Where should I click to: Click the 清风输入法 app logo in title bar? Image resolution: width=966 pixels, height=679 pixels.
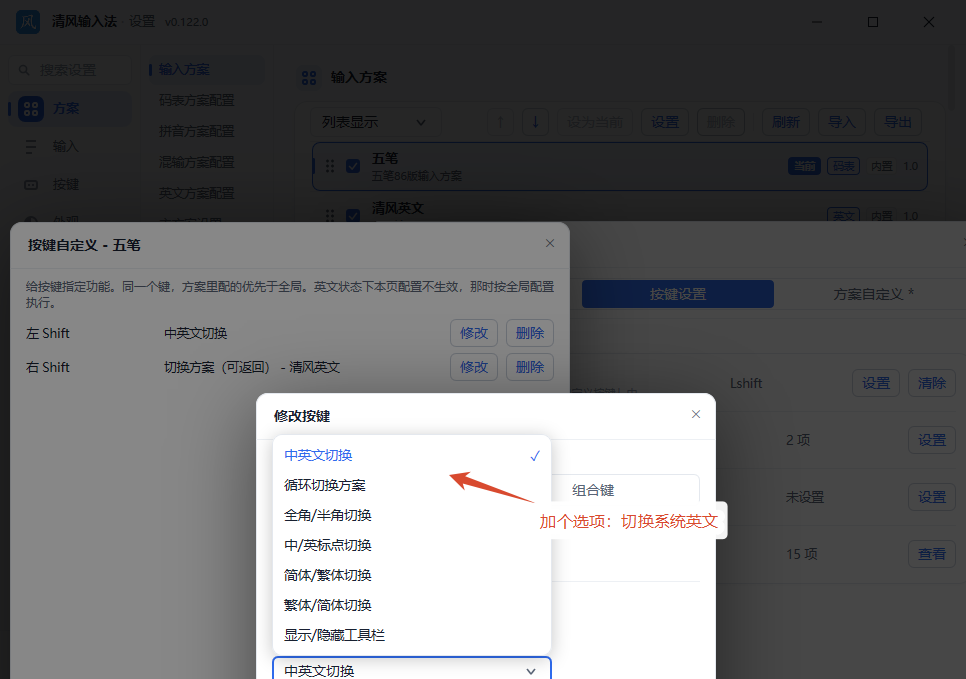(x=28, y=22)
